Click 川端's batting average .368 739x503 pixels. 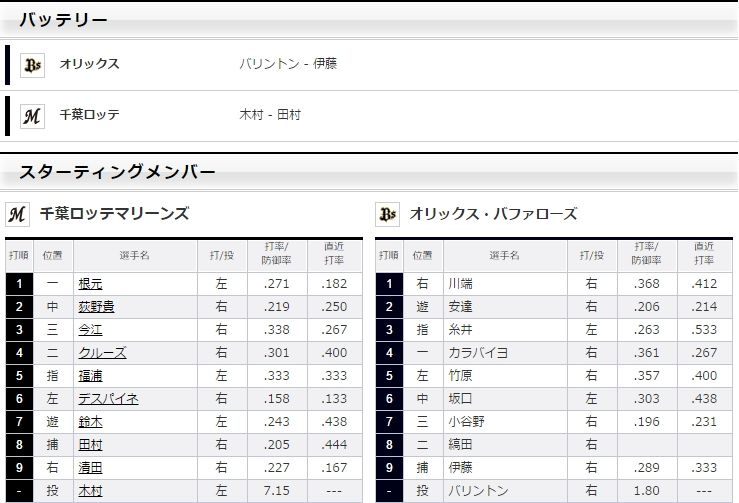tap(647, 284)
